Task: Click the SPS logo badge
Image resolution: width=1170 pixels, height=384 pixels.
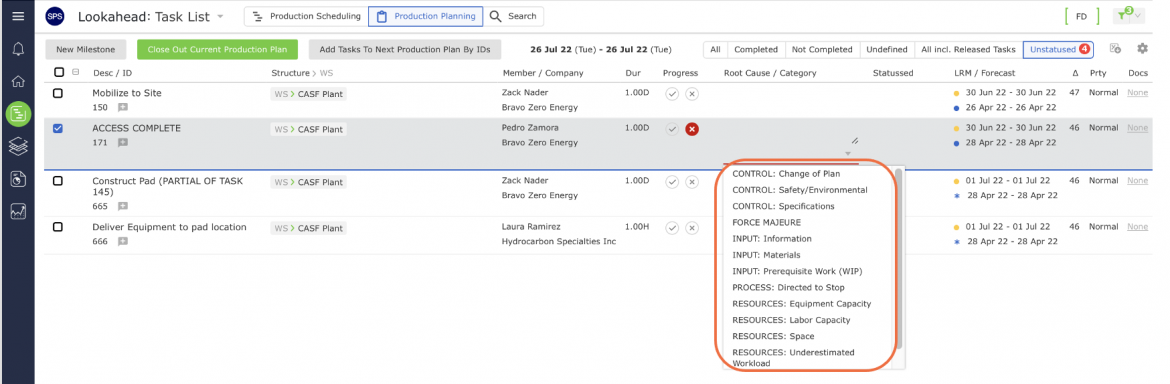Action: tap(54, 16)
